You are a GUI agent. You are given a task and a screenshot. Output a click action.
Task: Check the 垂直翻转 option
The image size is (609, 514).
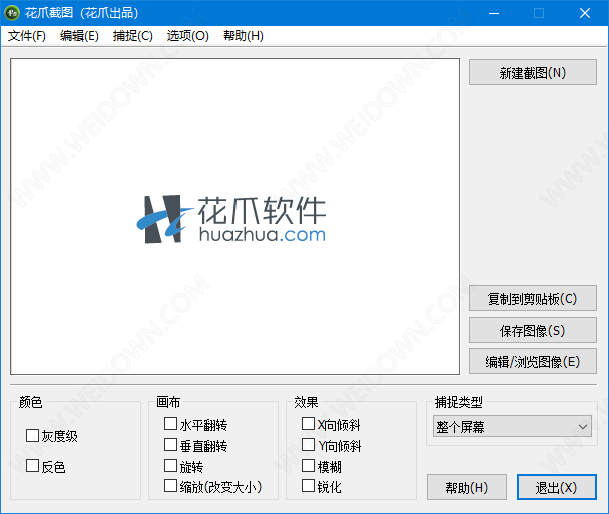click(170, 445)
